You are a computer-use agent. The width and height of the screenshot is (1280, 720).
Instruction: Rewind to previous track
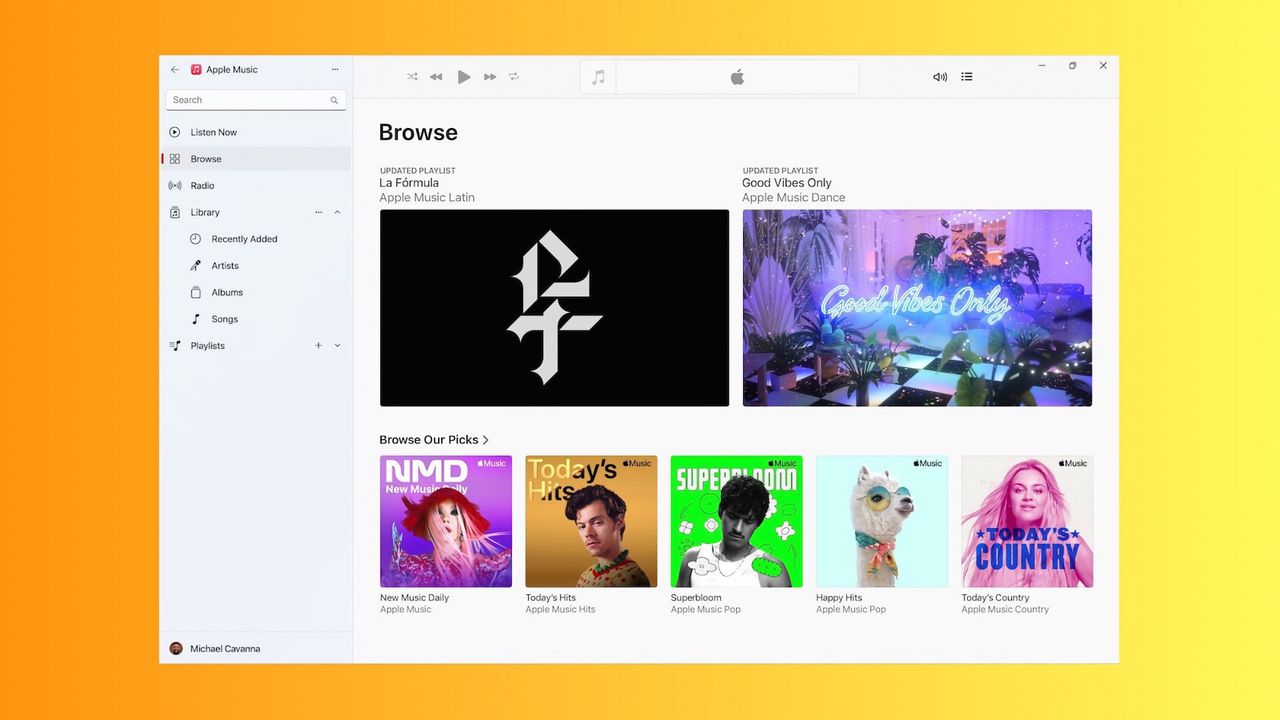click(x=436, y=76)
